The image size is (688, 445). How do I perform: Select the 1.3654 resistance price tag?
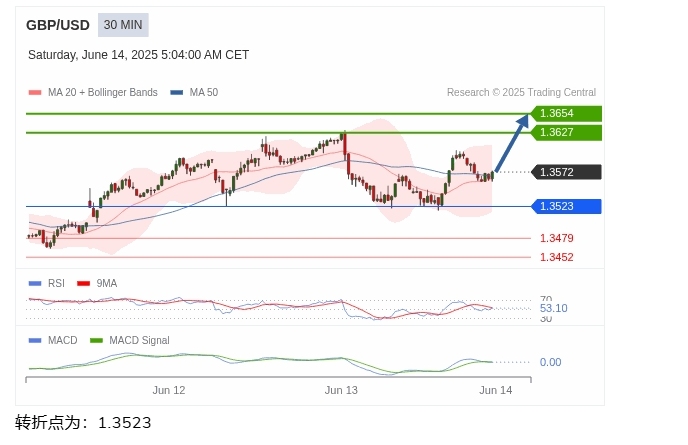[x=566, y=114]
